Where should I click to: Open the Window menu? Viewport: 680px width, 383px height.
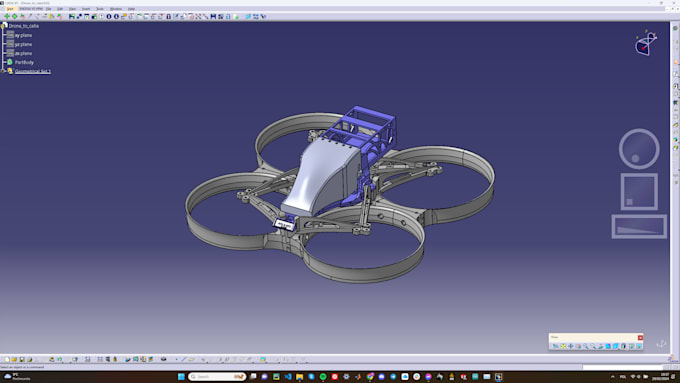click(x=116, y=9)
